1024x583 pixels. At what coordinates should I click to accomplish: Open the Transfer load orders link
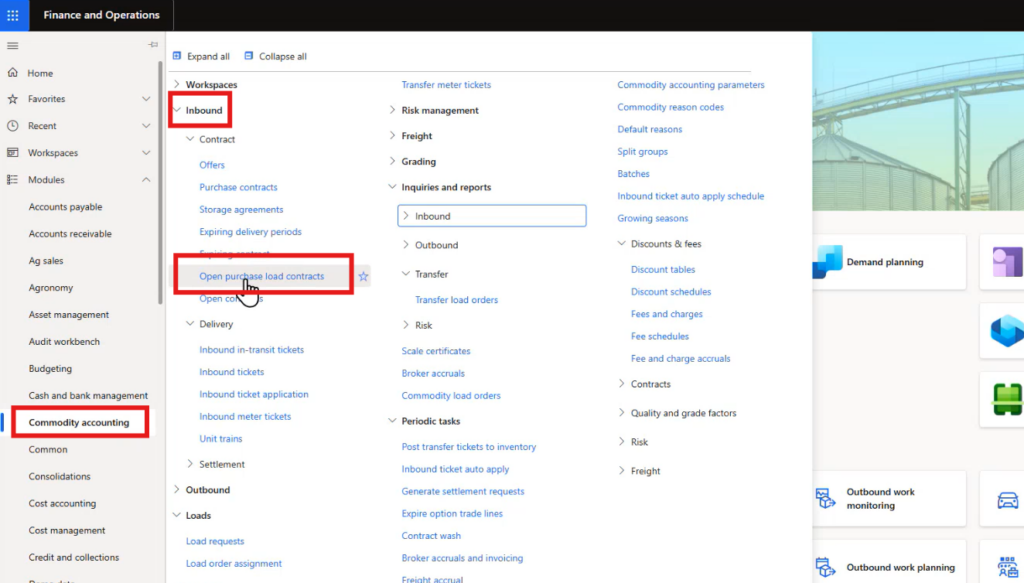(x=456, y=300)
